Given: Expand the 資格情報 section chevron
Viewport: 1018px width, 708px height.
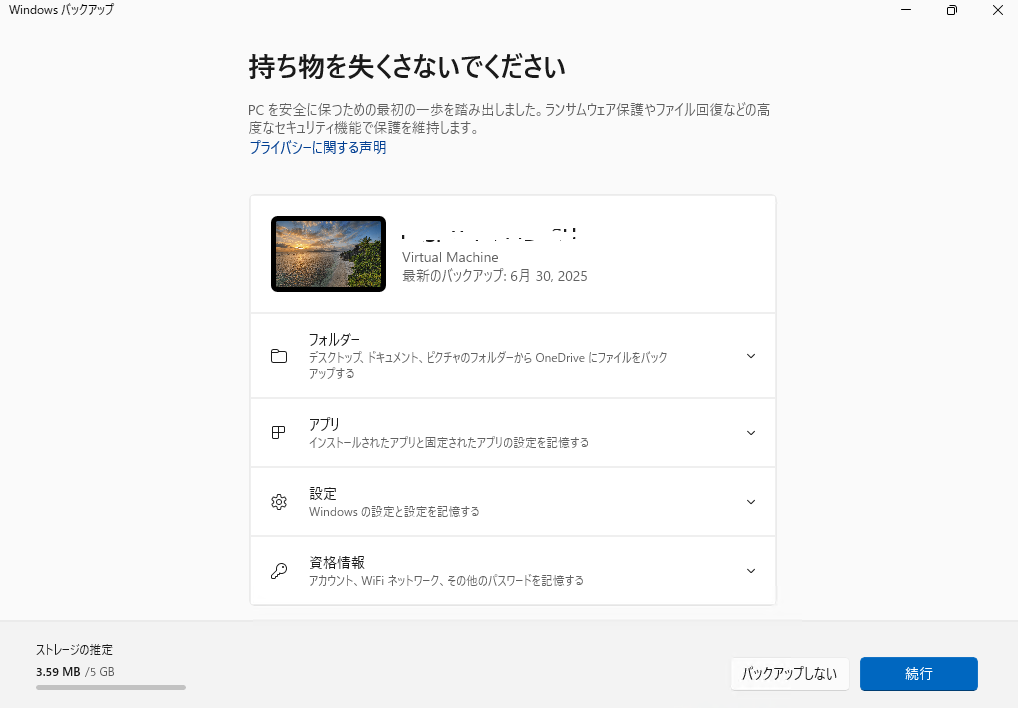Looking at the screenshot, I should tap(751, 571).
